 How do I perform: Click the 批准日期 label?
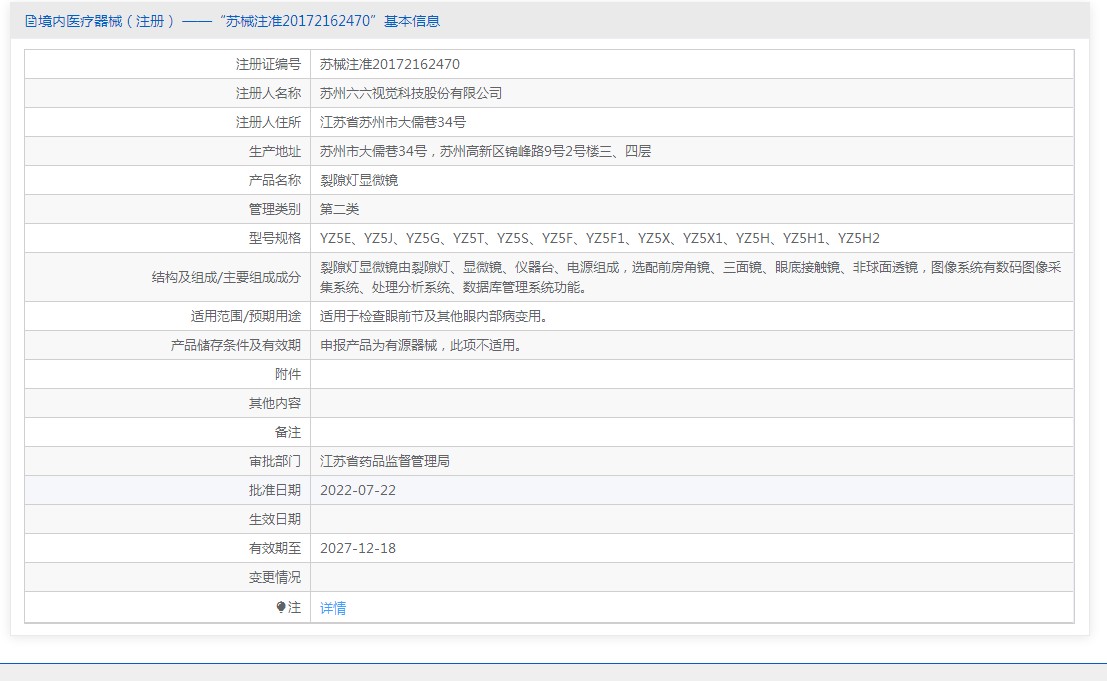(275, 490)
